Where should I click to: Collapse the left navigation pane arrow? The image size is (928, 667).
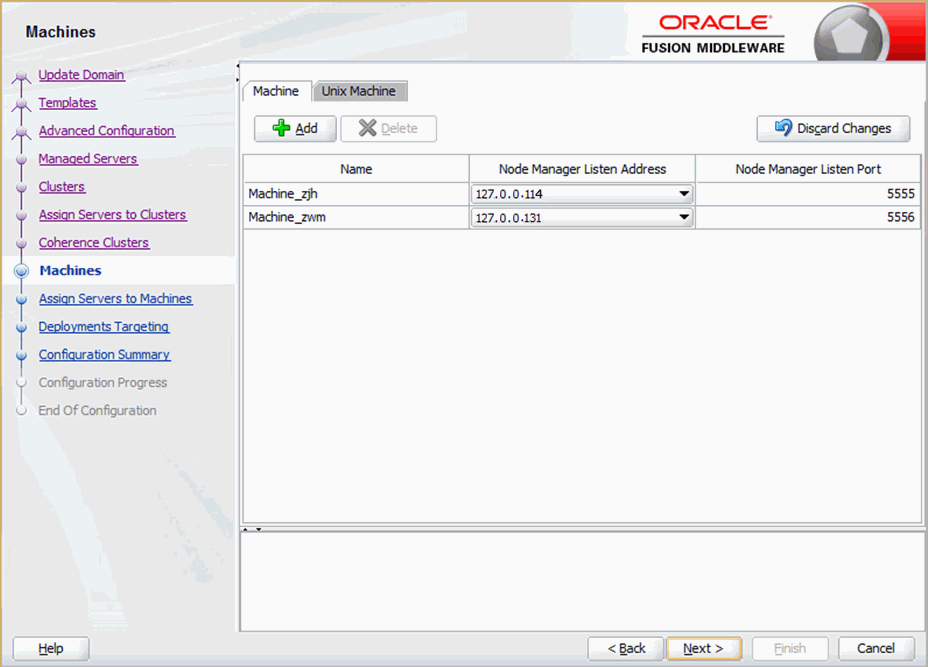pyautogui.click(x=238, y=68)
